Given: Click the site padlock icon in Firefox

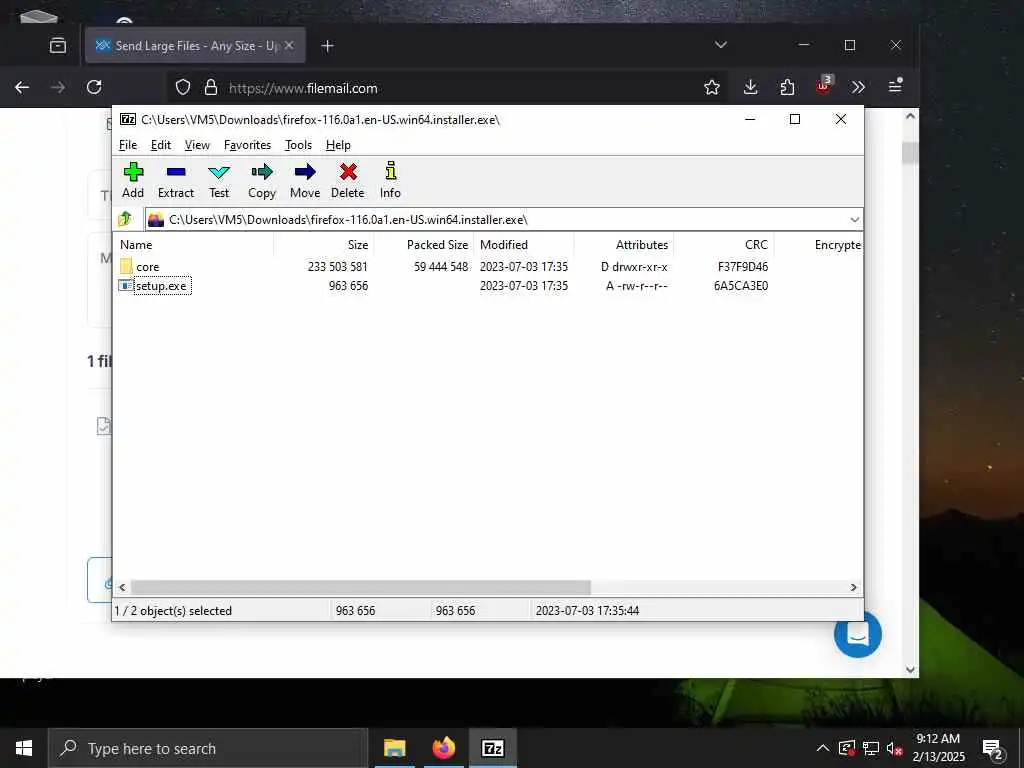Looking at the screenshot, I should click(x=210, y=88).
